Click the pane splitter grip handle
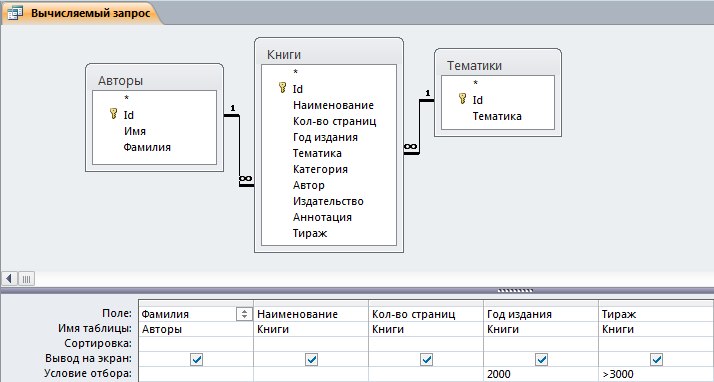714x382 pixels. [515, 290]
